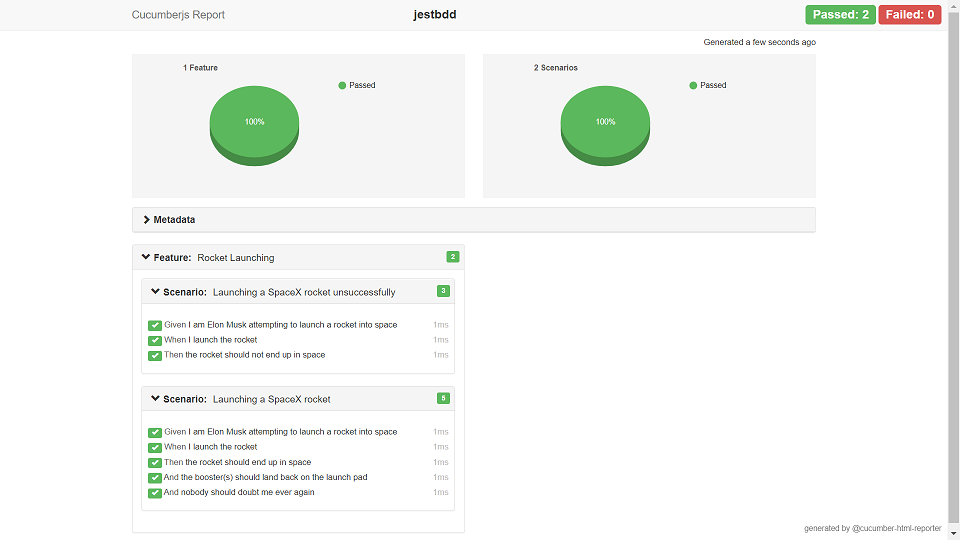Viewport: 960px width, 540px height.
Task: Click 1ms duration of 'And nobody should doubt me' step
Action: (x=441, y=492)
